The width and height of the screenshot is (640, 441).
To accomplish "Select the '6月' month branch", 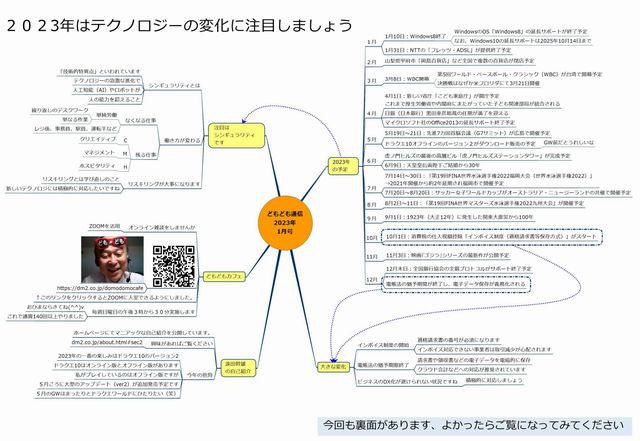I will 371,161.
